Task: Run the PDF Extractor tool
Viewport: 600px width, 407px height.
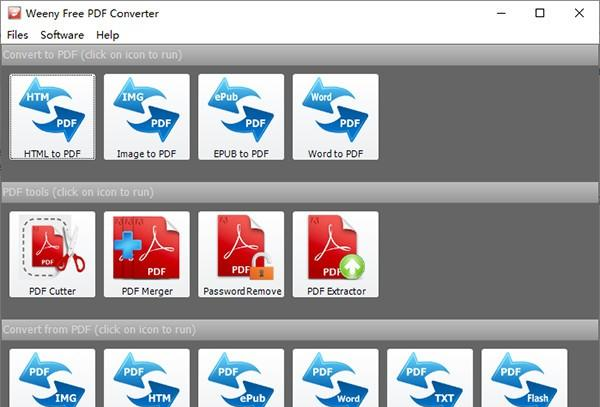Action: coord(336,254)
